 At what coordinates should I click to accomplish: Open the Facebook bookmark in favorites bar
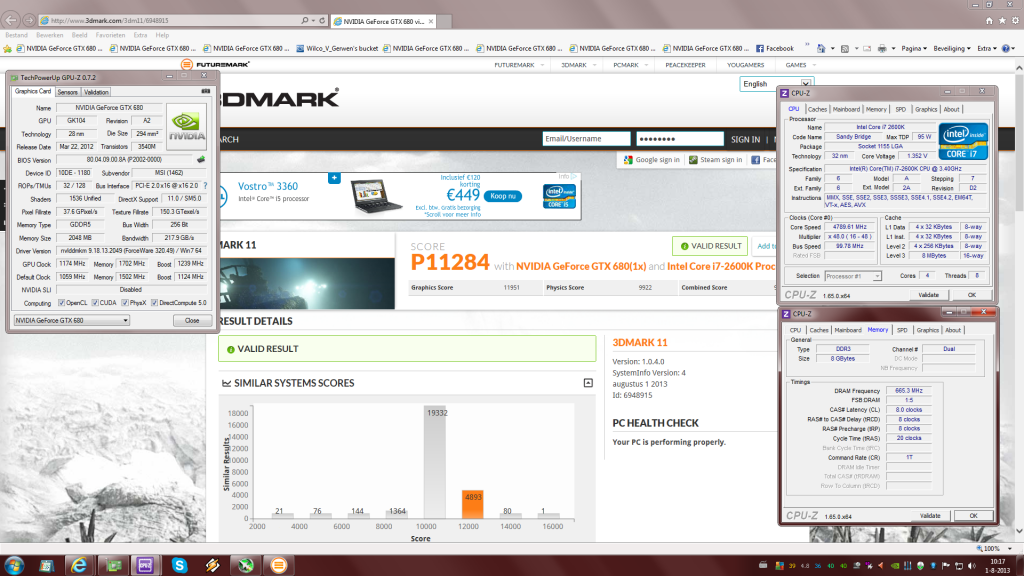tap(775, 48)
